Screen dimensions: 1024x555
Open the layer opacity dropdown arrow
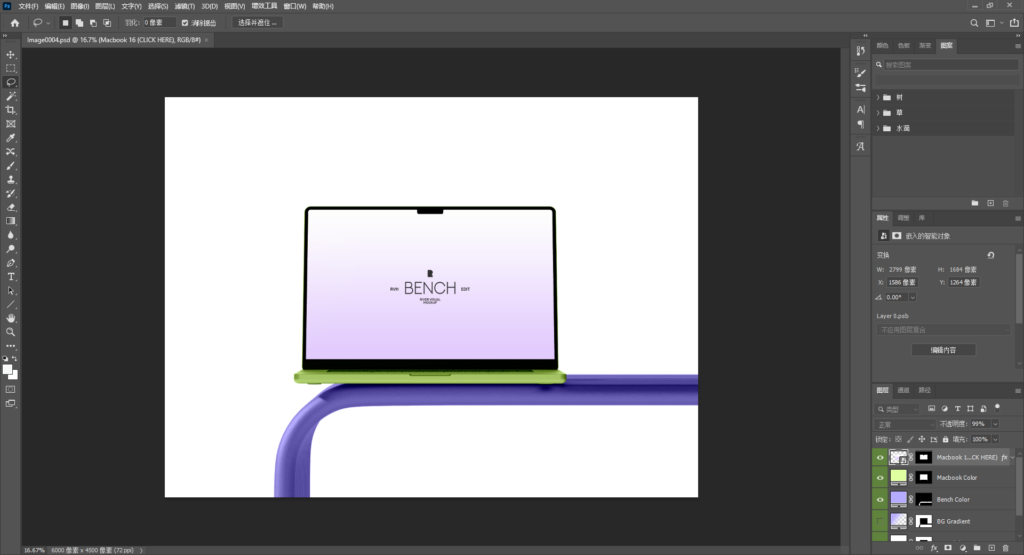pyautogui.click(x=995, y=424)
